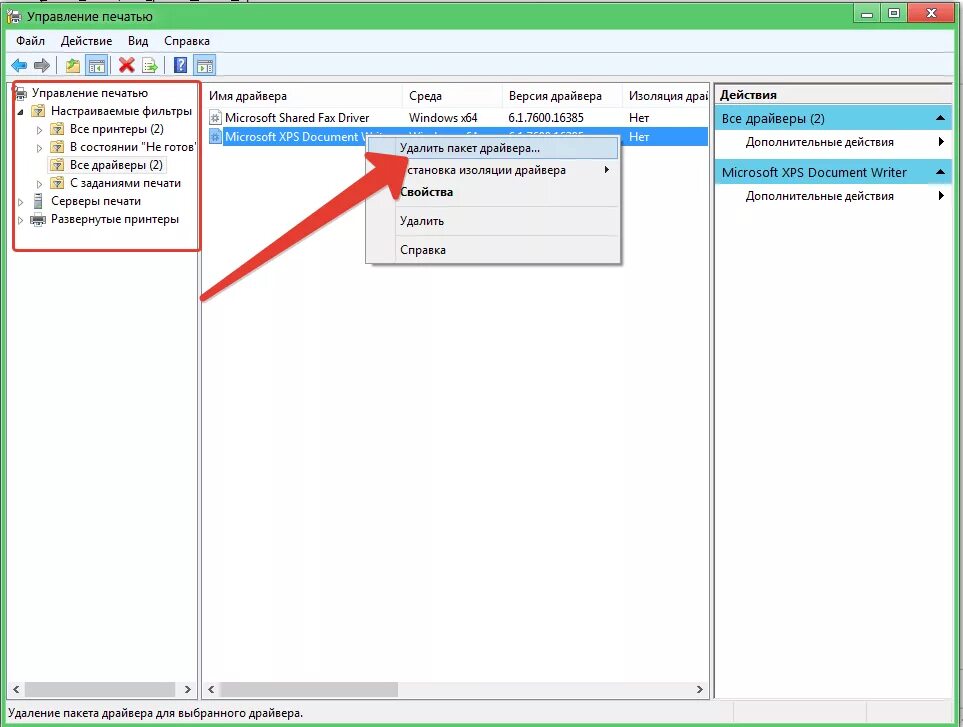Select the Управление печатью root item
The height and width of the screenshot is (727, 963).
pos(90,93)
